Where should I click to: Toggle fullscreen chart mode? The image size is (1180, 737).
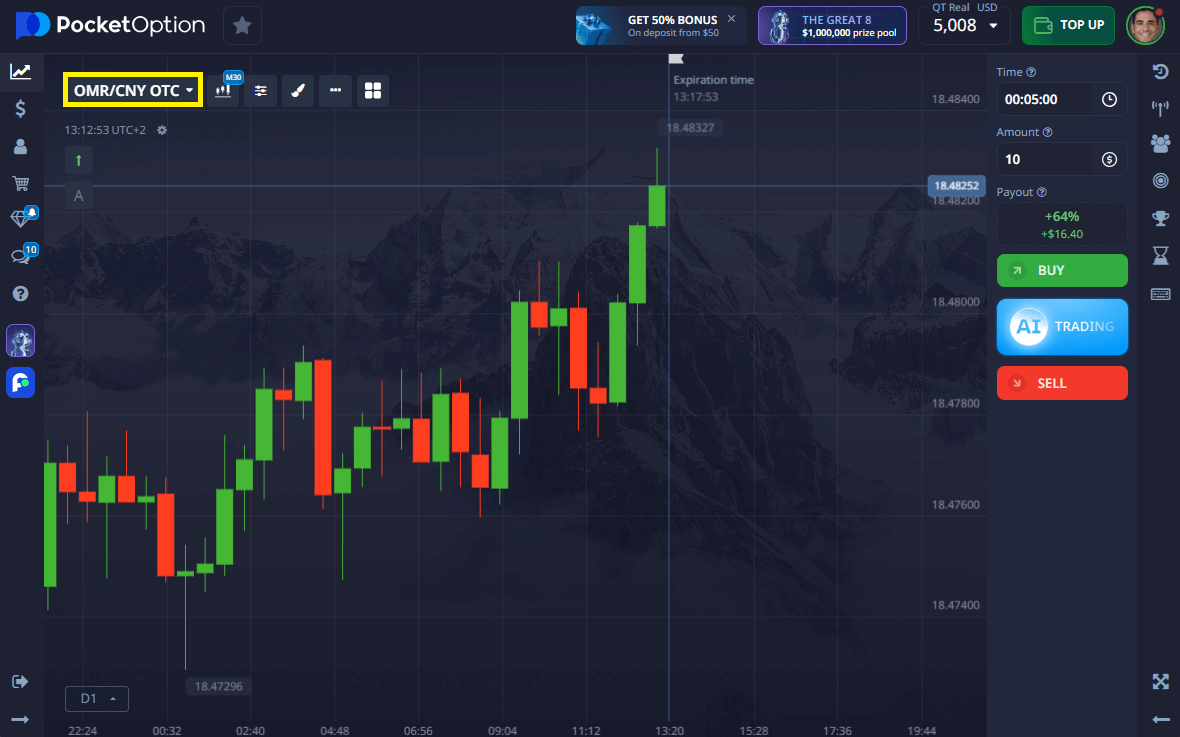pyautogui.click(x=1160, y=682)
